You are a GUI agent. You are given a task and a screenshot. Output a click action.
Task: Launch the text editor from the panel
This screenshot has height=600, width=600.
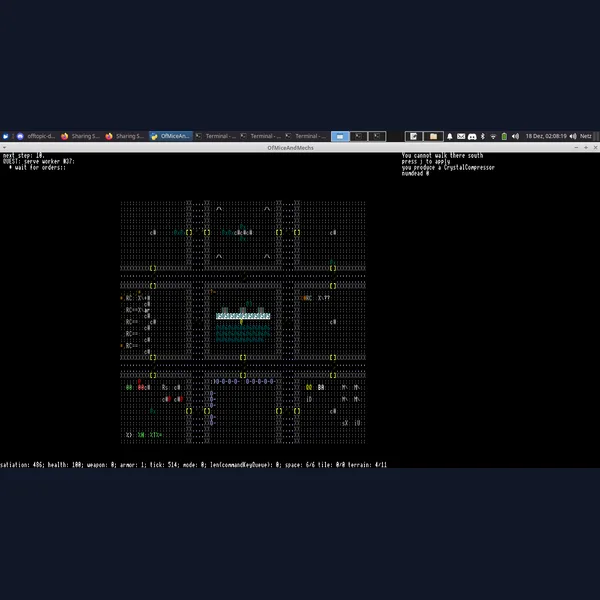[x=414, y=136]
